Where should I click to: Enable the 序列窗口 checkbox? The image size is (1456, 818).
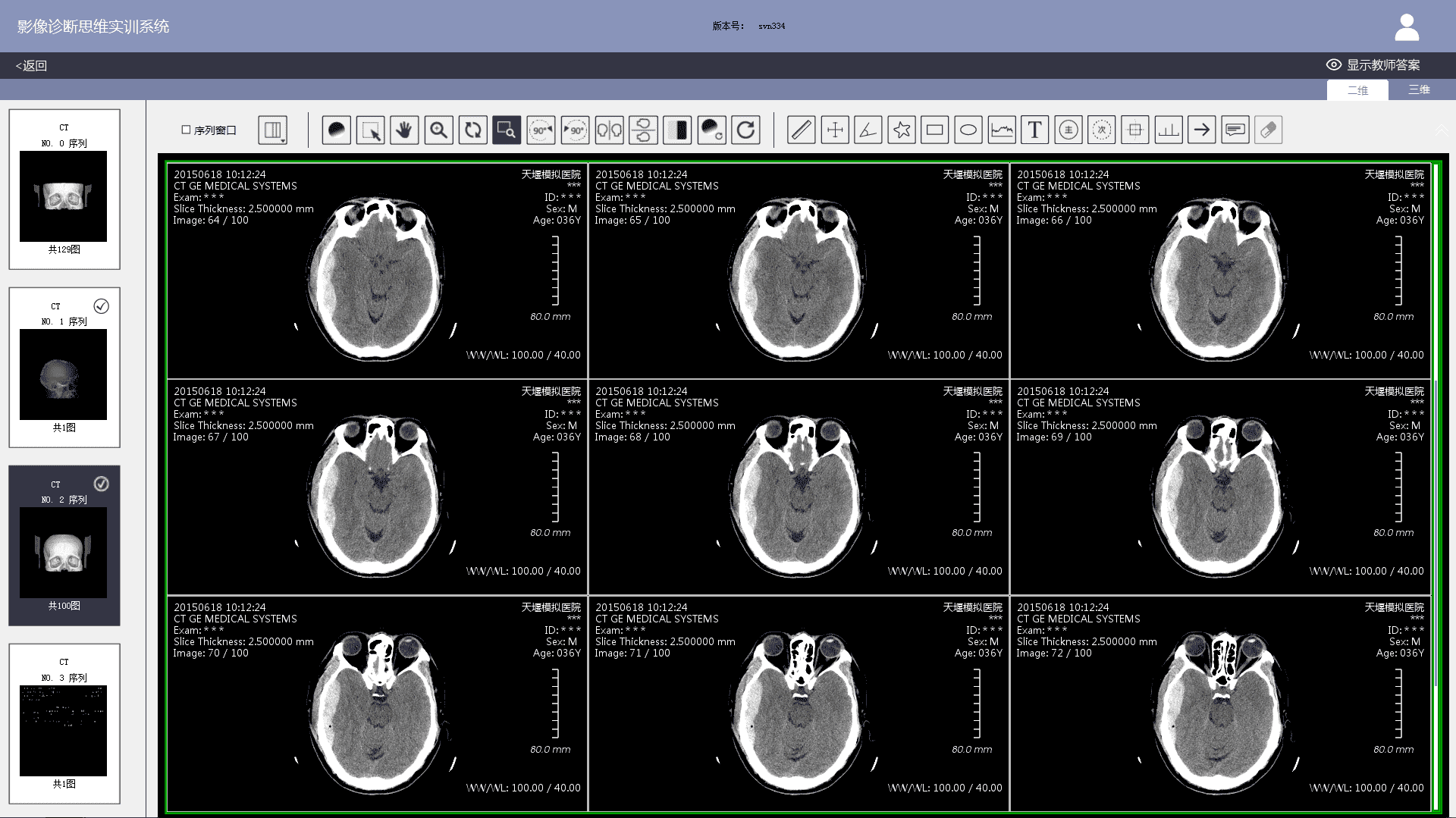click(185, 130)
